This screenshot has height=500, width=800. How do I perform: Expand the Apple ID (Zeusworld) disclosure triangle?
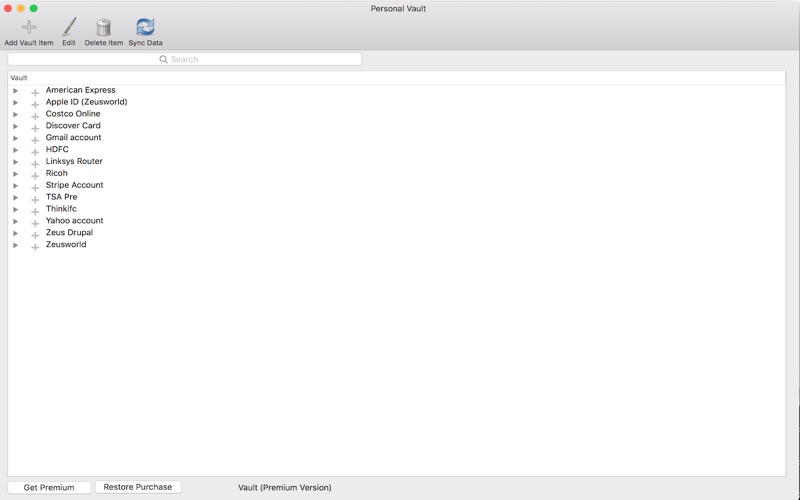15,103
